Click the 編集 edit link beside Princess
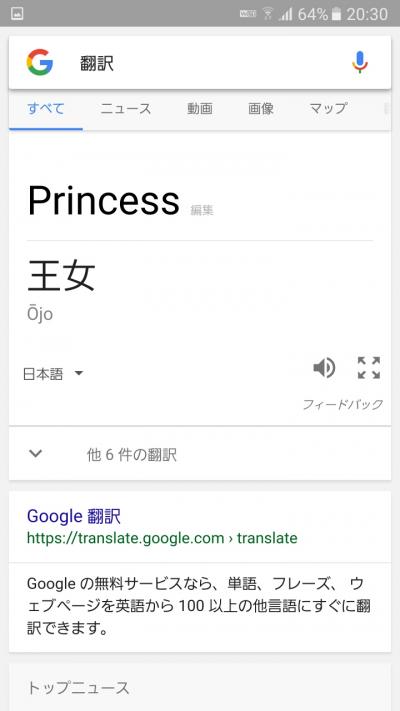 (202, 210)
